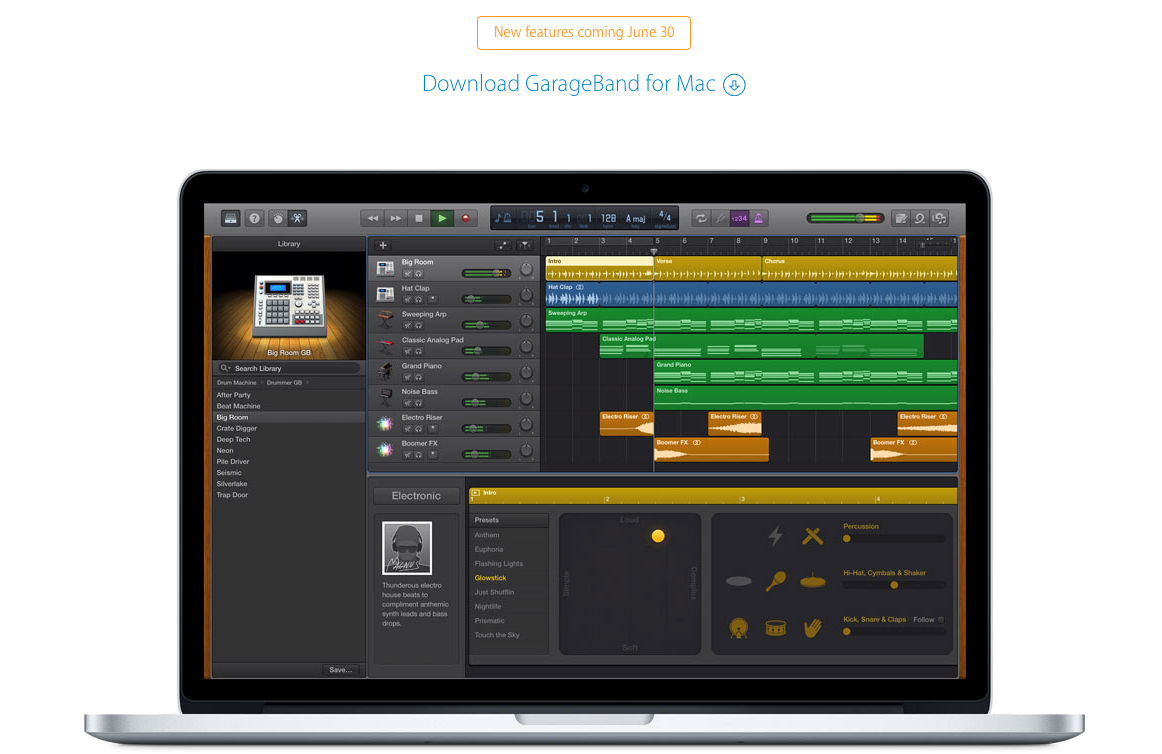Adjust the master volume slider
This screenshot has width=1162, height=754.
(845, 218)
